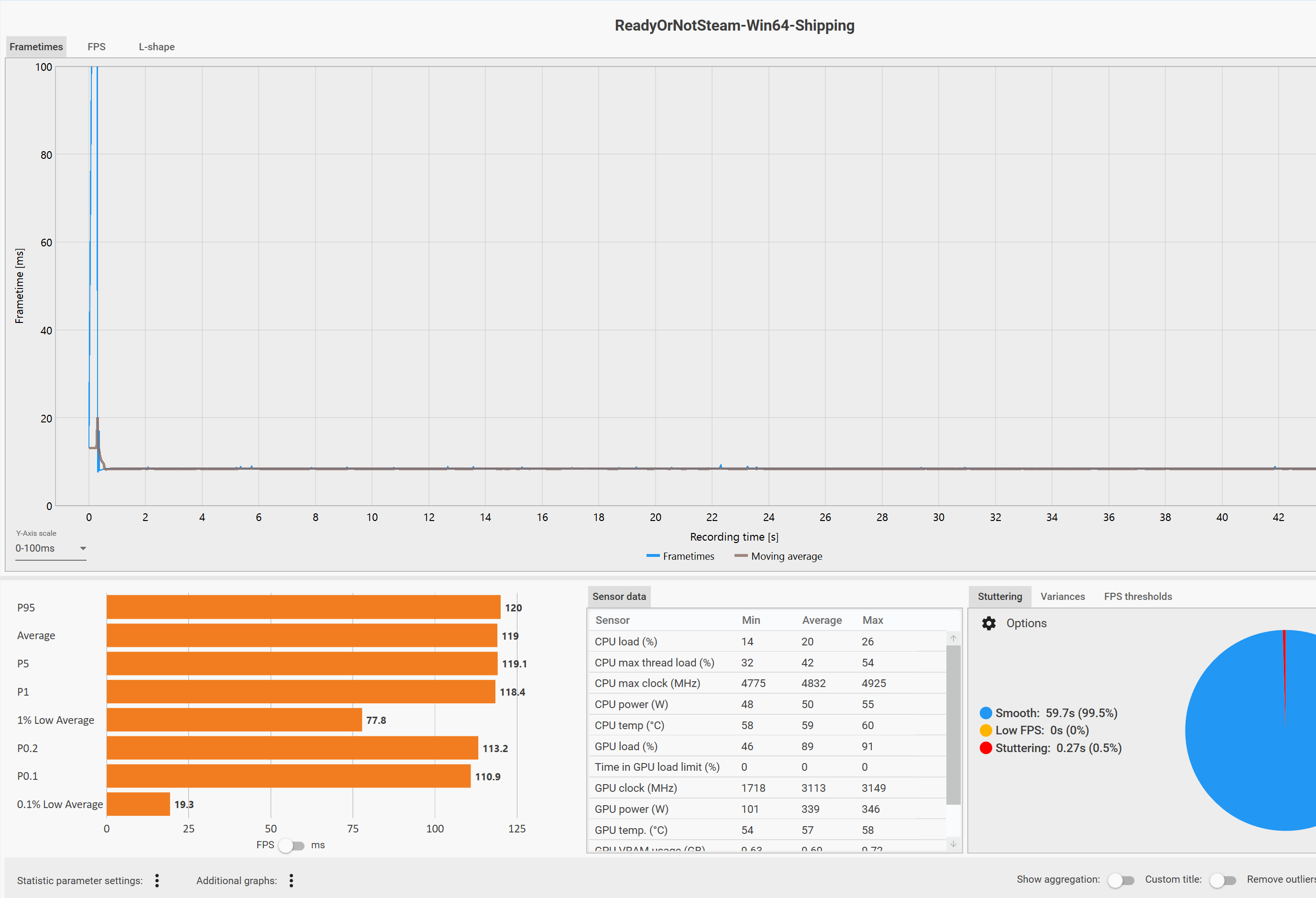Open Y-Axis scale 0-100ms dropdown
The image size is (1316, 898).
click(50, 548)
